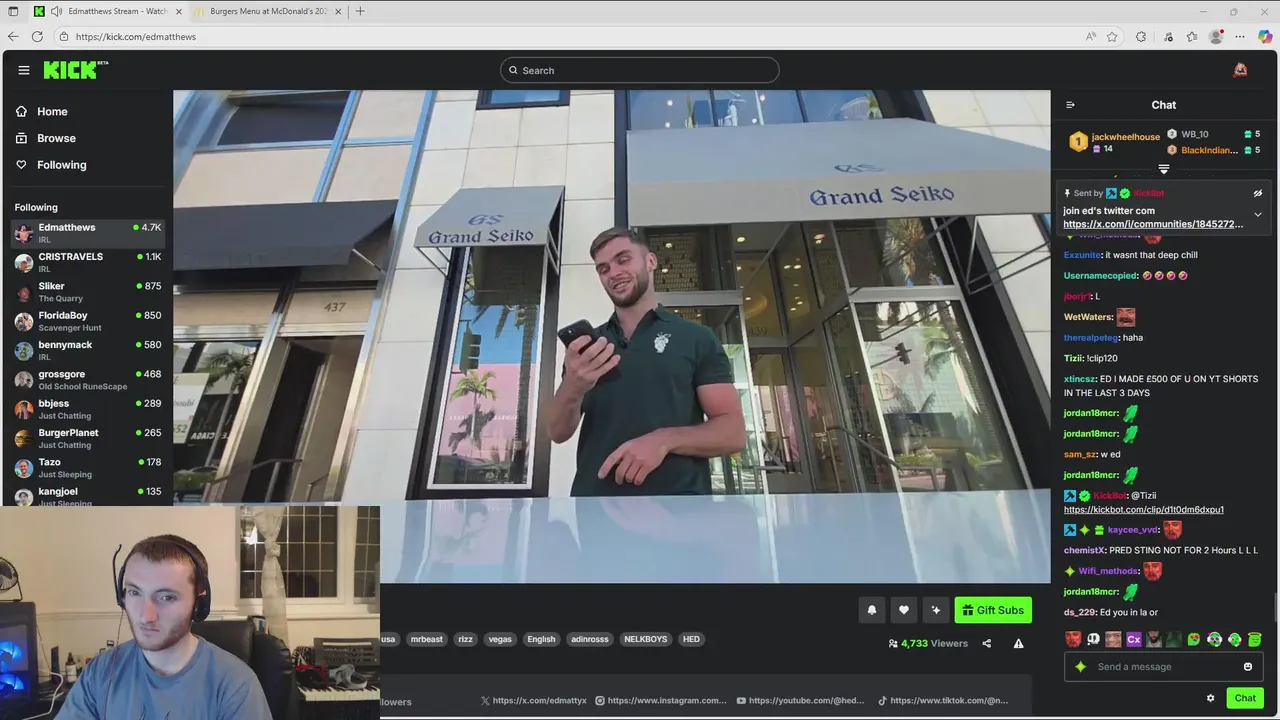Toggle the heart follow button
The image size is (1280, 720).
(904, 610)
